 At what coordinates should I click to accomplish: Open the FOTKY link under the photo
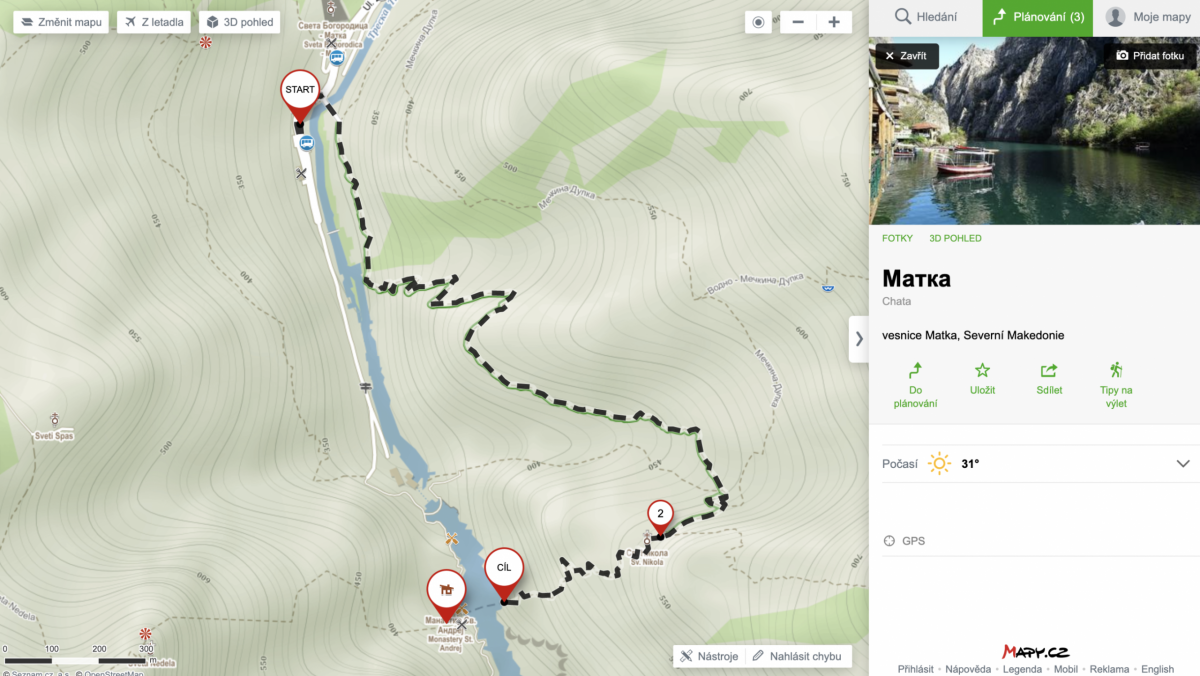[897, 238]
